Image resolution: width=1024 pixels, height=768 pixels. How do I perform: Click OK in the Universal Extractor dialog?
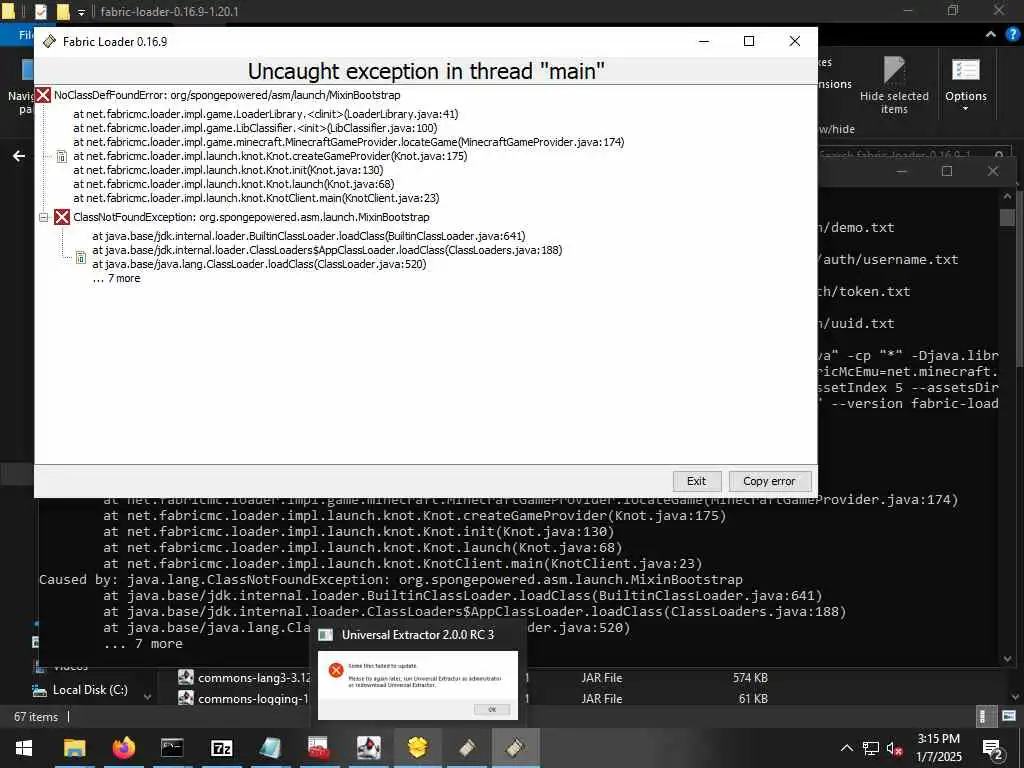point(492,709)
